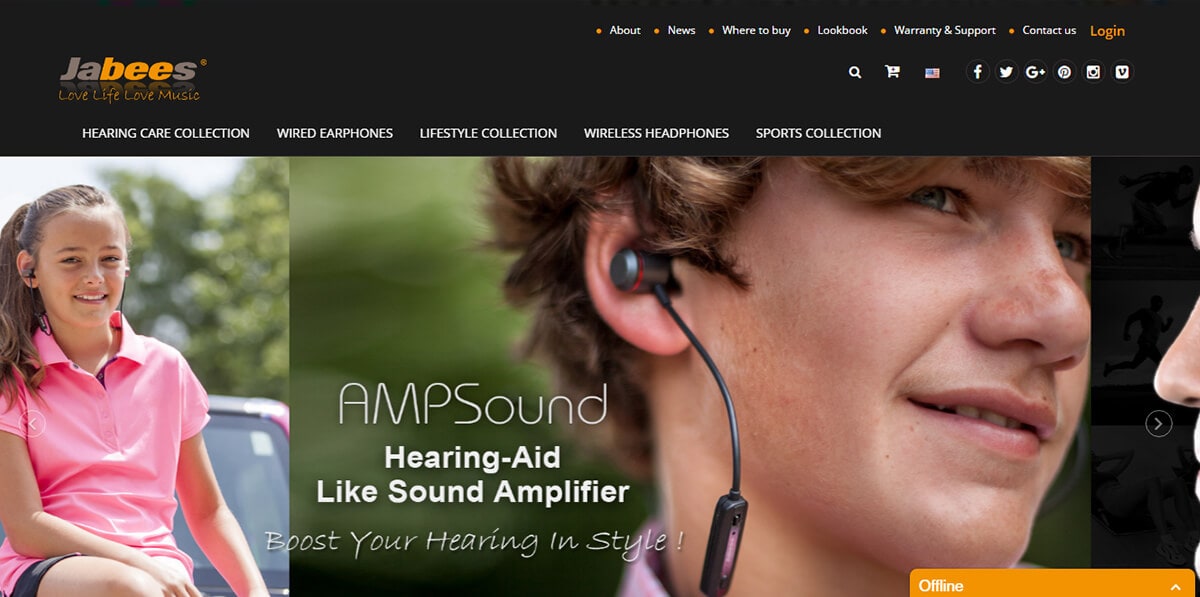This screenshot has width=1200, height=597.
Task: Click the Jabees logo
Action: (131, 80)
